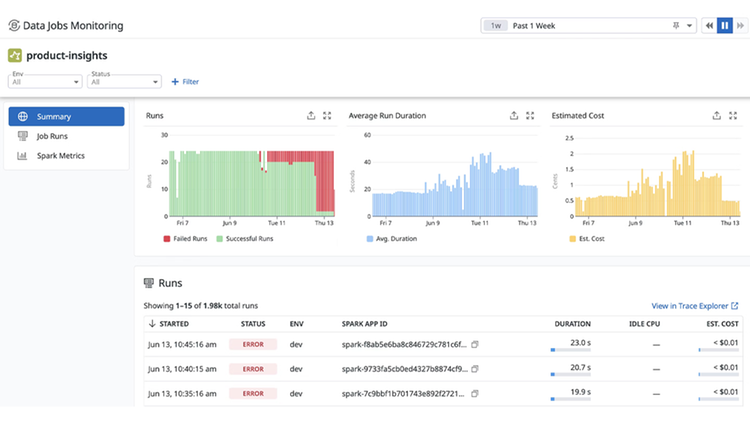Export the Runs chart via share icon

[311, 115]
